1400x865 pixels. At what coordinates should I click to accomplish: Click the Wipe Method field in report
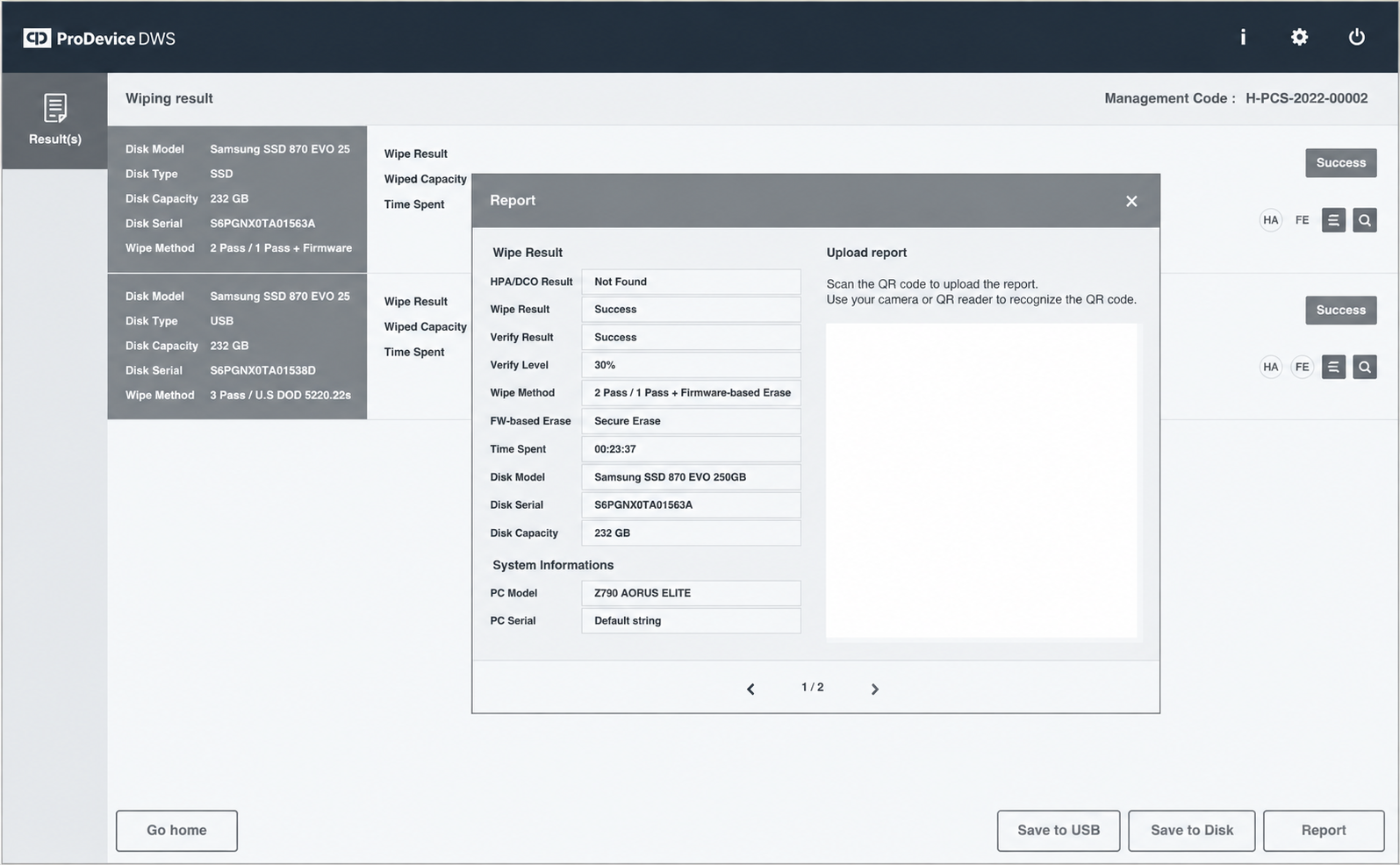point(691,393)
